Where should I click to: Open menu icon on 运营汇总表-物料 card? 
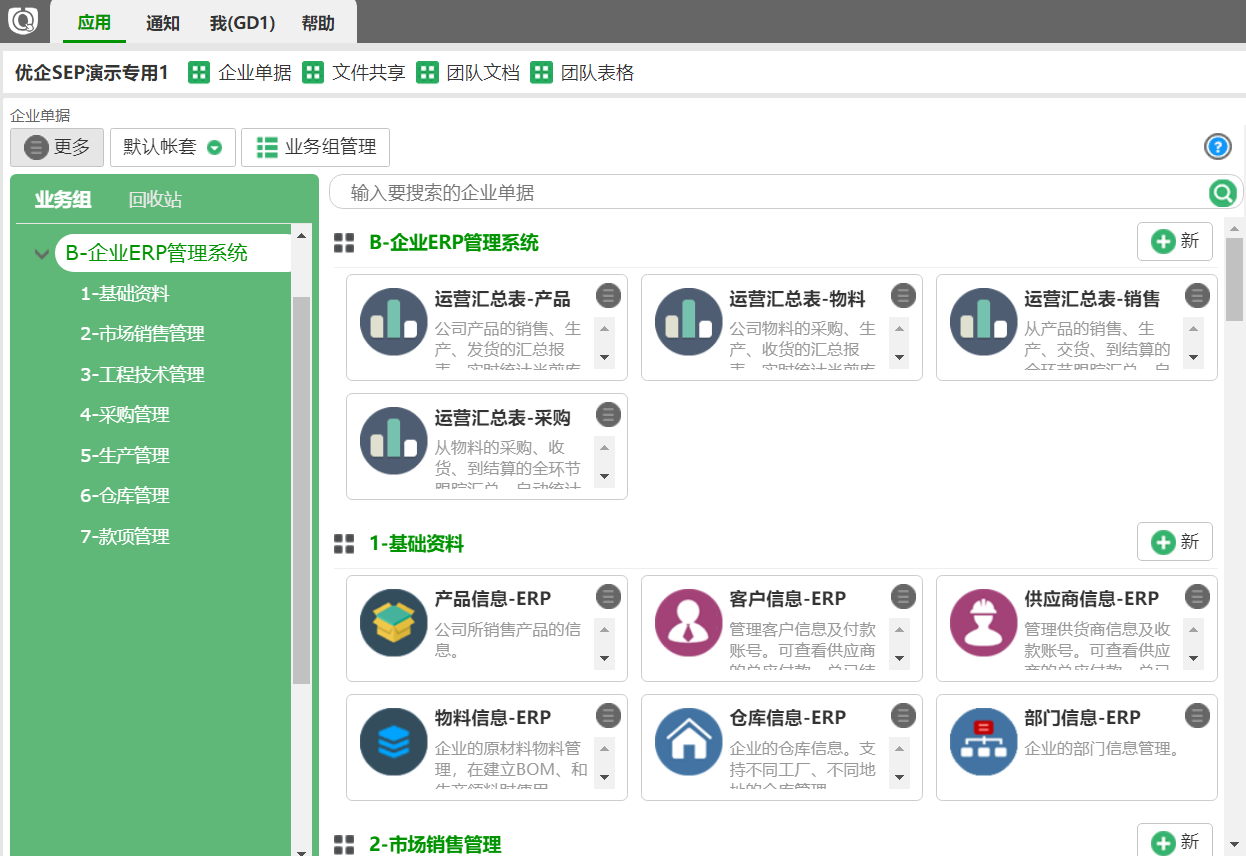(903, 295)
